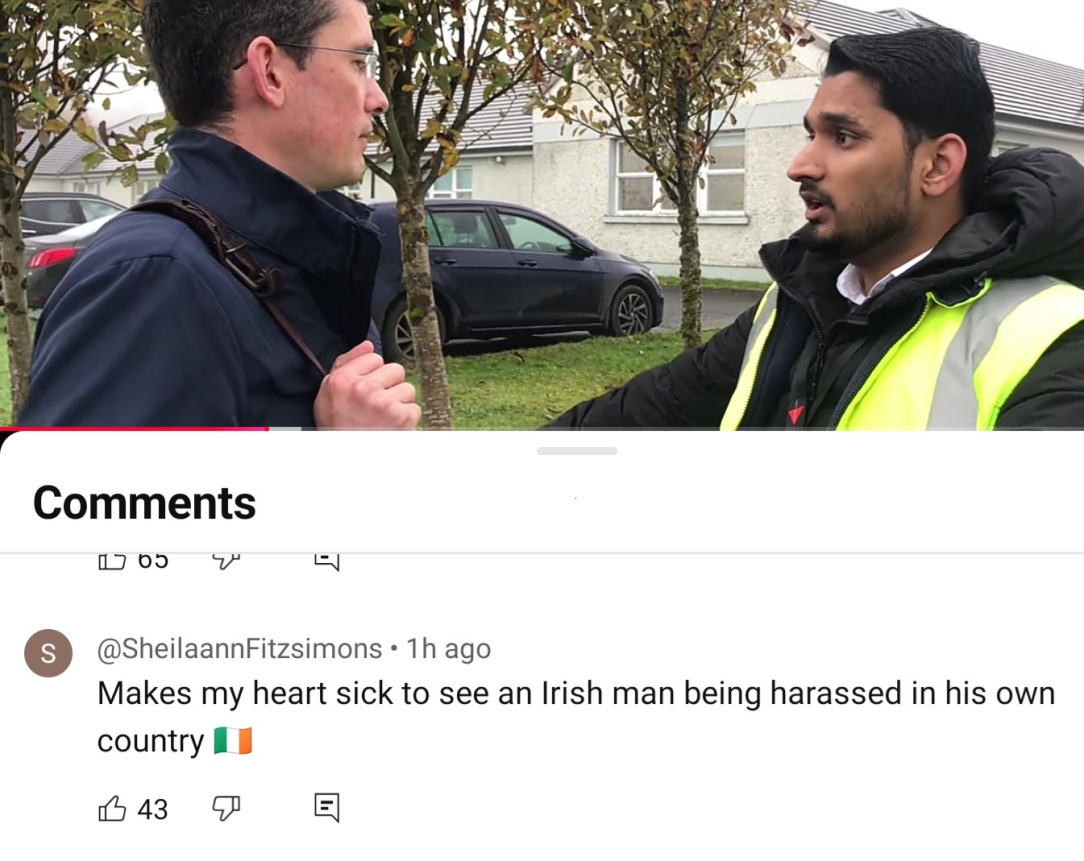Reply to the previous comment above
Viewport: 1084px width, 861px height.
pos(326,562)
